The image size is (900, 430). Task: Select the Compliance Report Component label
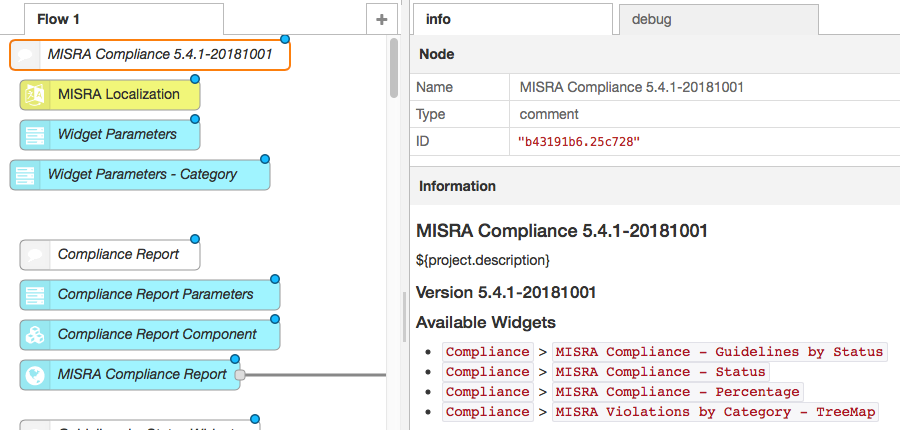(157, 334)
